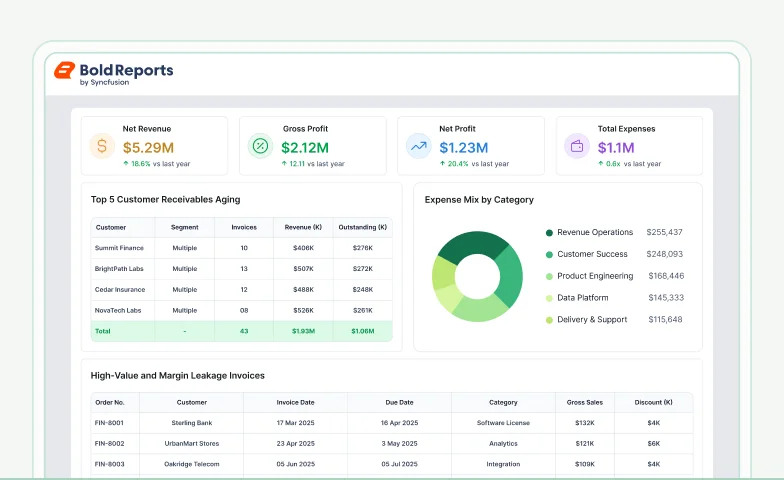Click the Product Engineering legend dot

tap(549, 276)
